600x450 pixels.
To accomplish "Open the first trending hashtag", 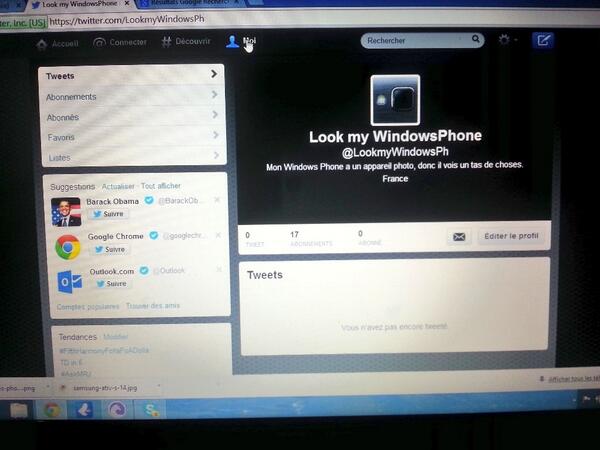I will (x=104, y=351).
